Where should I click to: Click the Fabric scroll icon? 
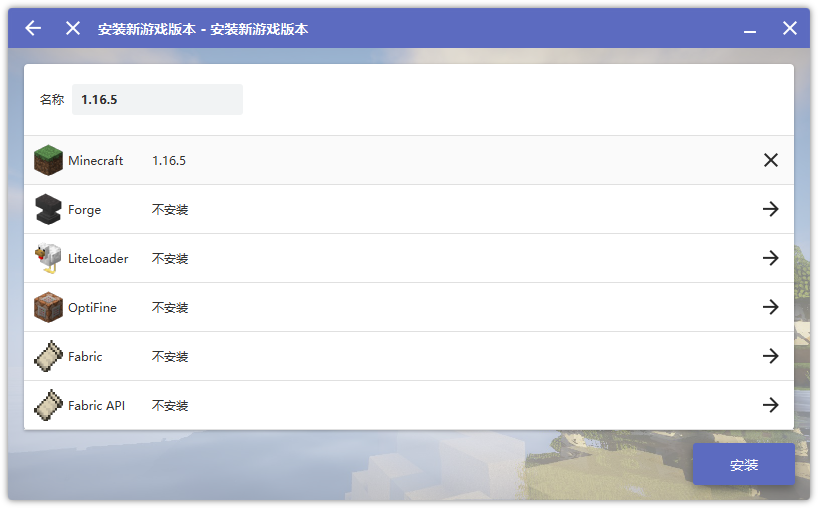(48, 356)
